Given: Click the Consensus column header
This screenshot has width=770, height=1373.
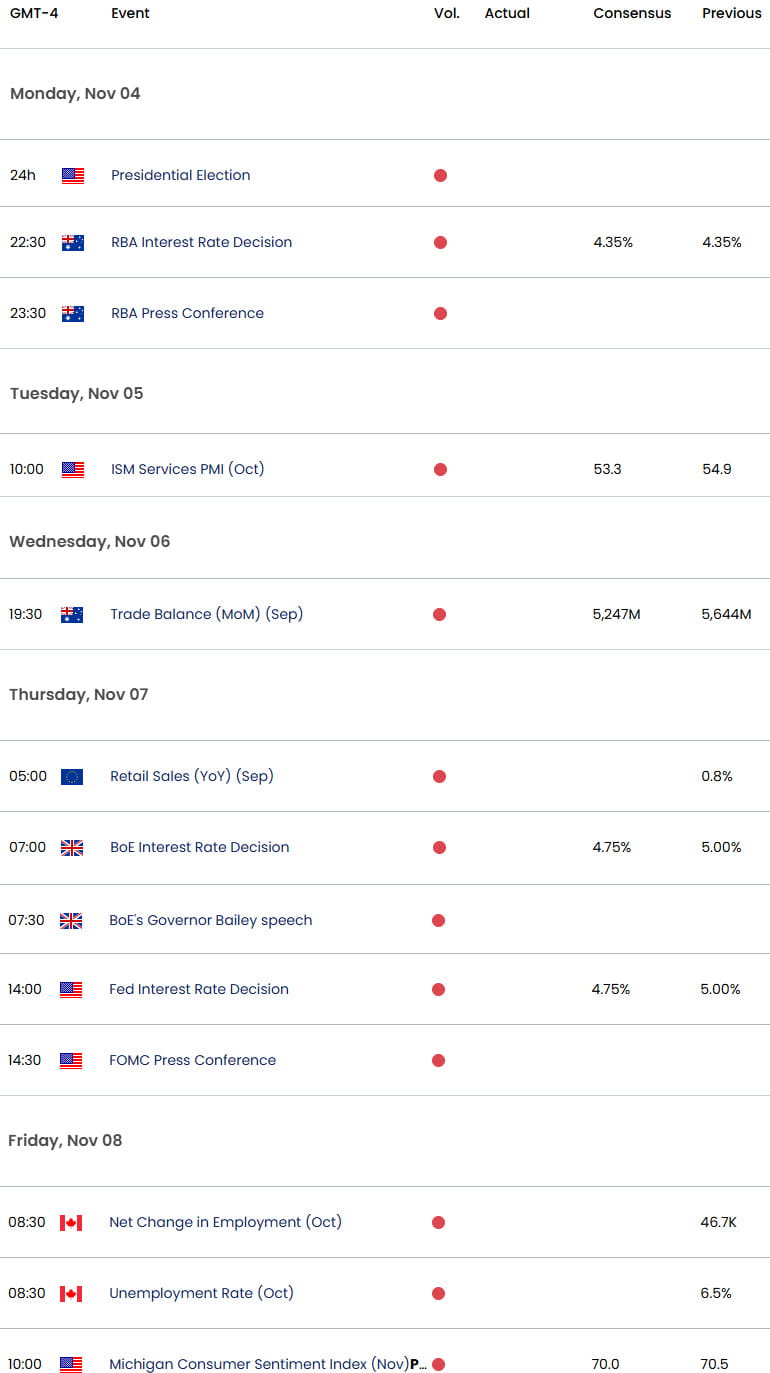Looking at the screenshot, I should [632, 13].
